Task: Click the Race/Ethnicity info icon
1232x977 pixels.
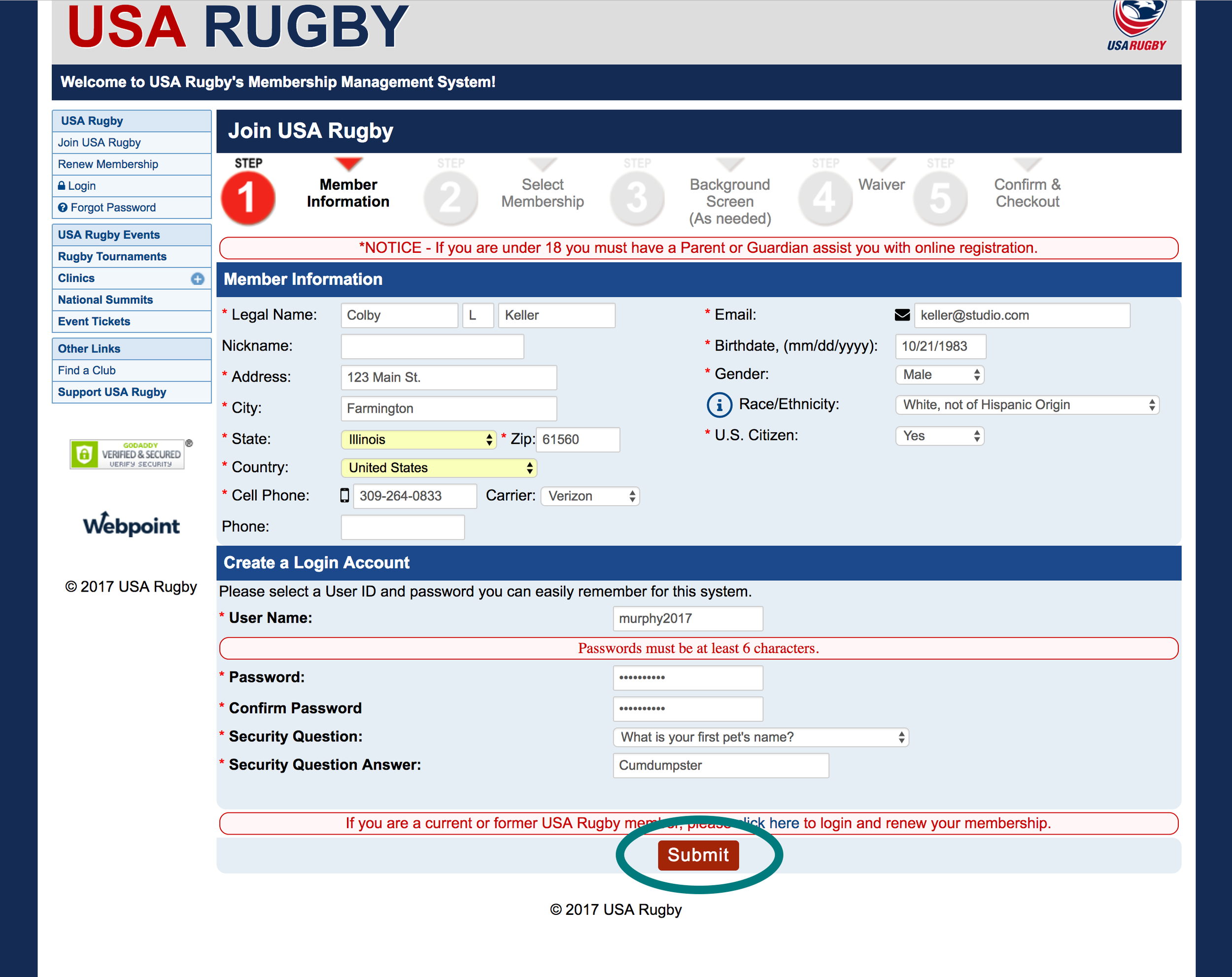Action: [x=719, y=405]
